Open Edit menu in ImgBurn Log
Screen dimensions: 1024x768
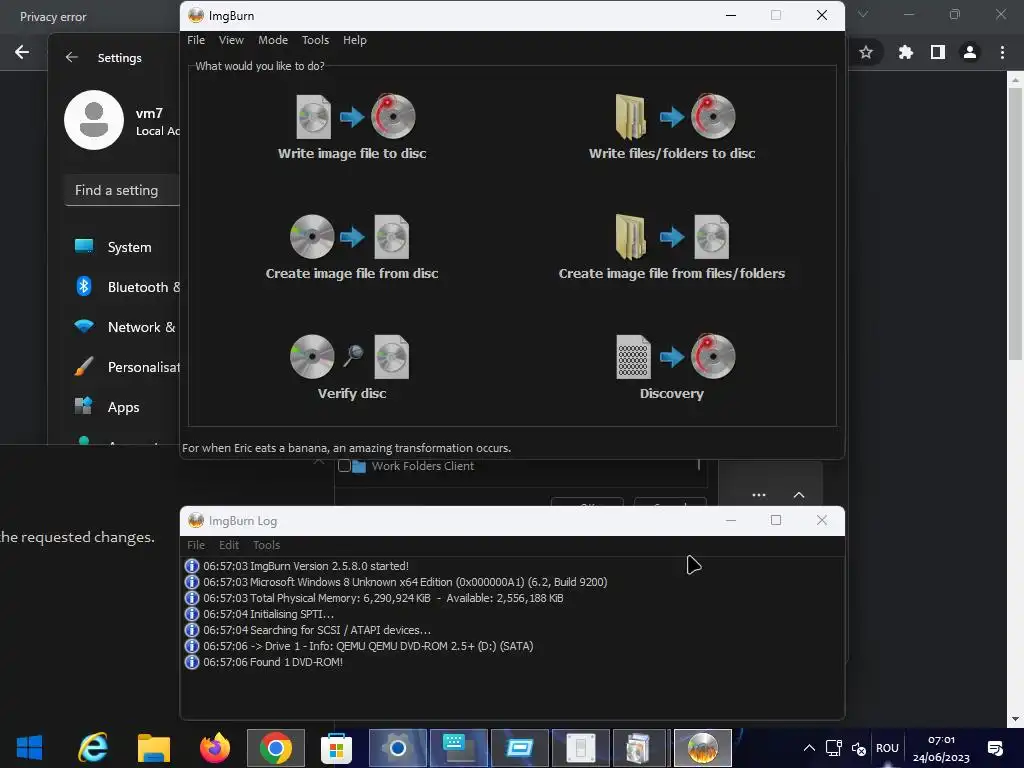[x=229, y=545]
